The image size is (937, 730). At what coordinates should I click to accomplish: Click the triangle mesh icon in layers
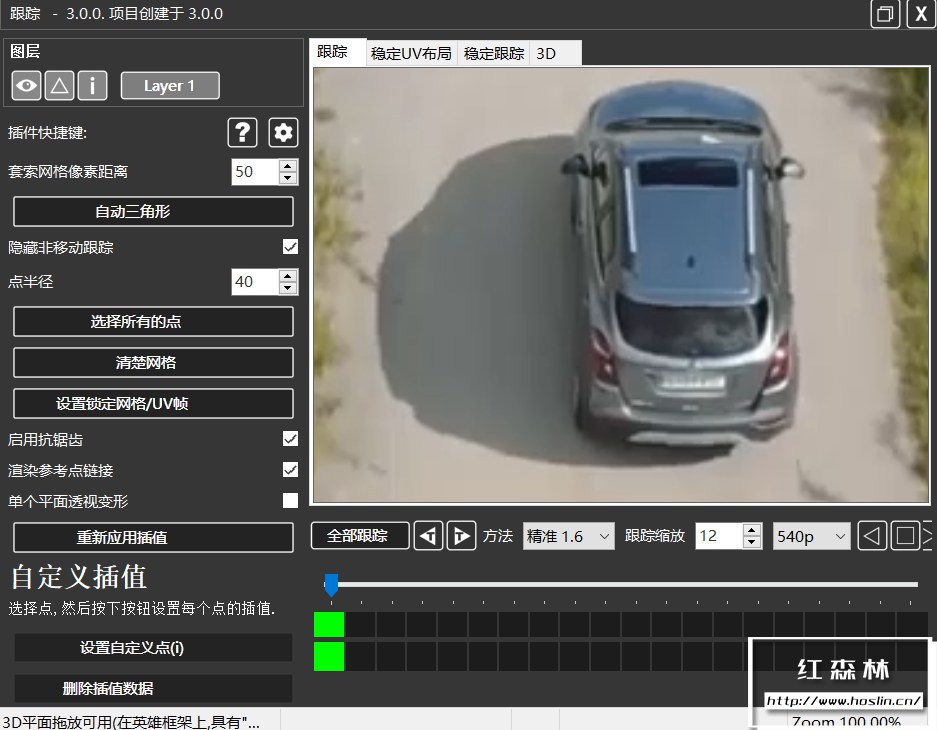(59, 85)
